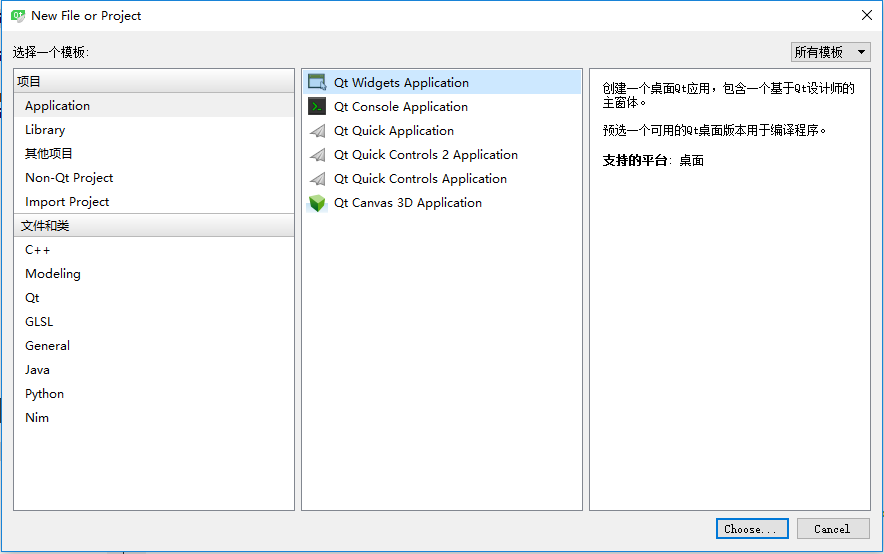884x554 pixels.
Task: Choose the Qt Widgets Application template text
Action: point(401,83)
